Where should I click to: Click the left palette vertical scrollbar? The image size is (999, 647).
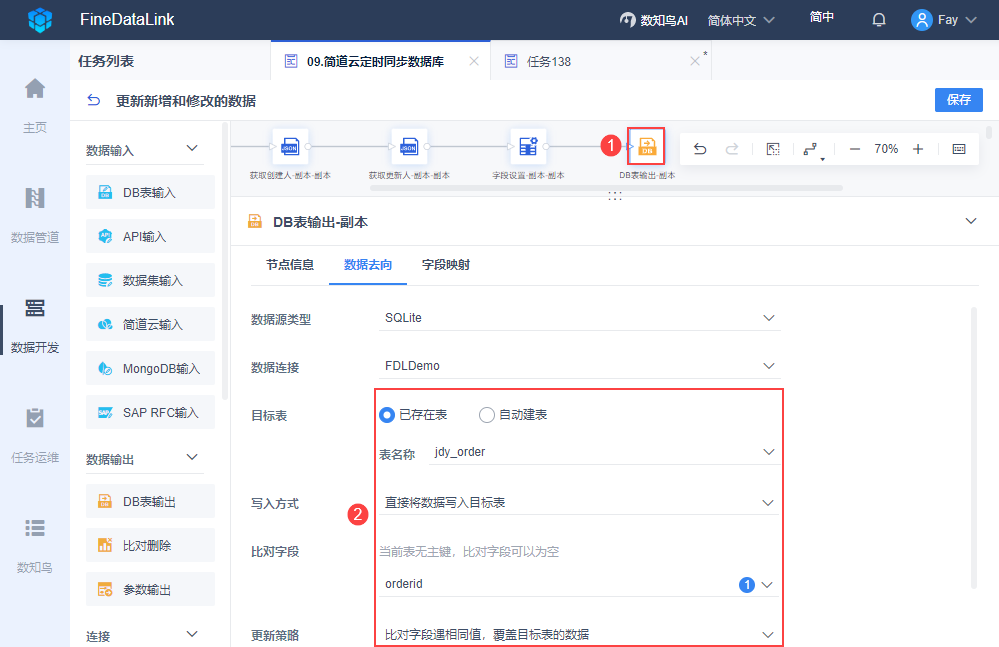point(224,261)
